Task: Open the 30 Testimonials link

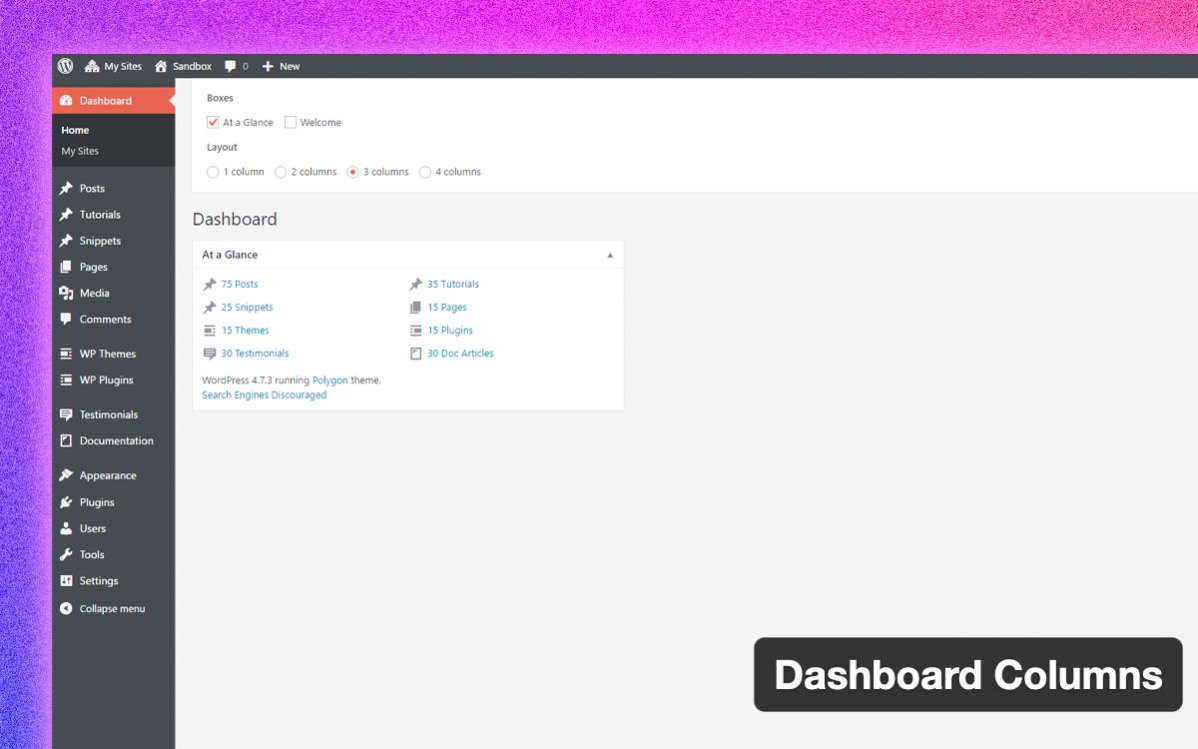Action: click(255, 353)
